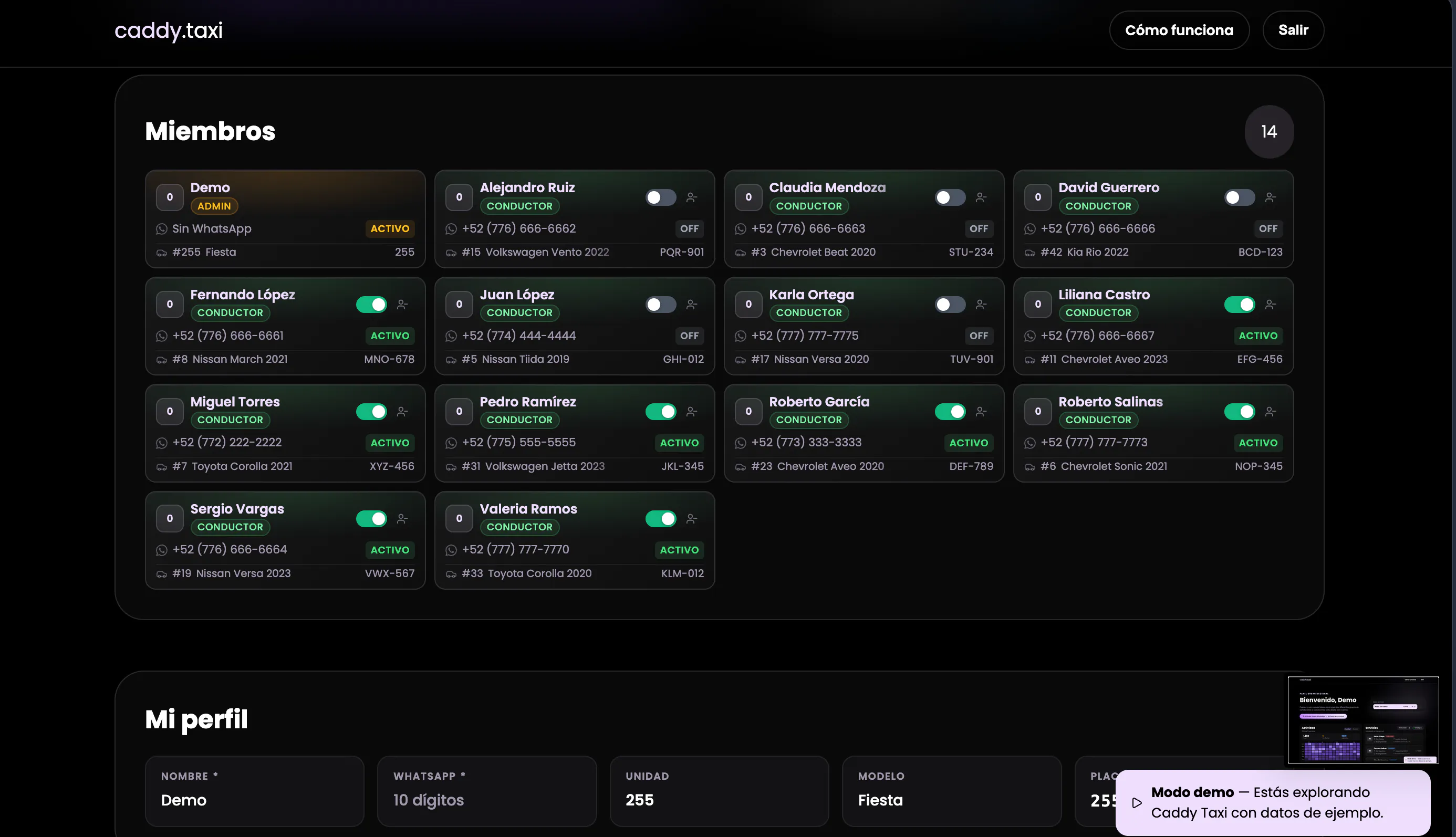The height and width of the screenshot is (837, 1456).
Task: Enable Karla Ortega's toggle switch
Action: tap(950, 304)
